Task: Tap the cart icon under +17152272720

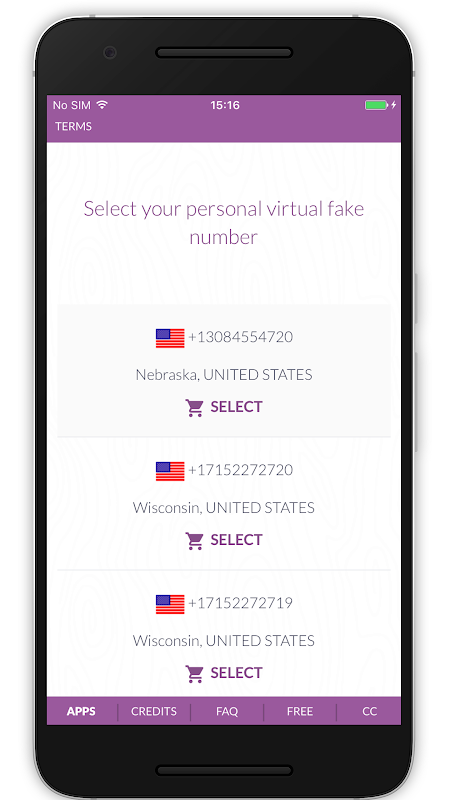Action: [x=194, y=541]
